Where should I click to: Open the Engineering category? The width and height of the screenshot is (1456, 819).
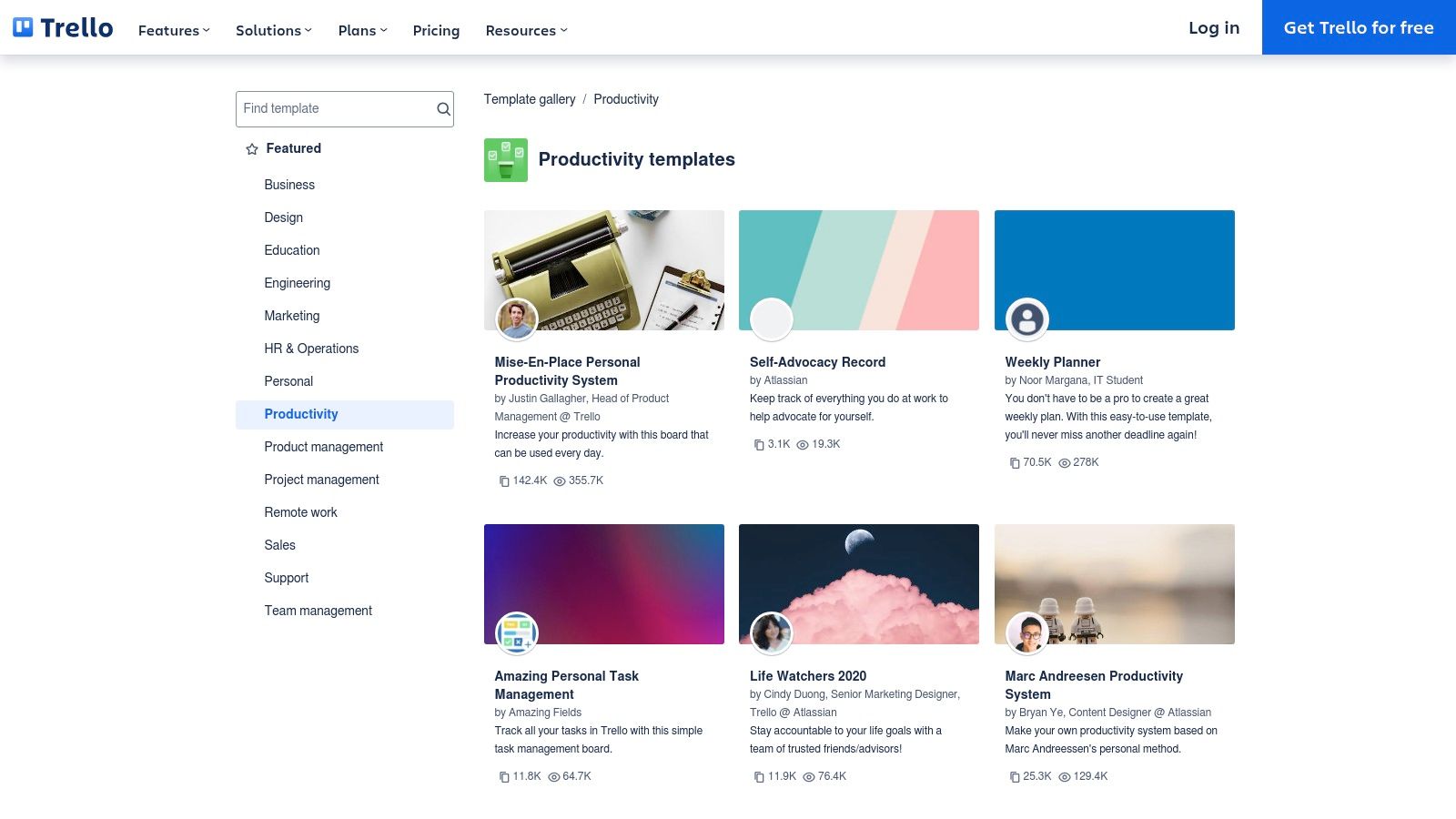pos(298,283)
